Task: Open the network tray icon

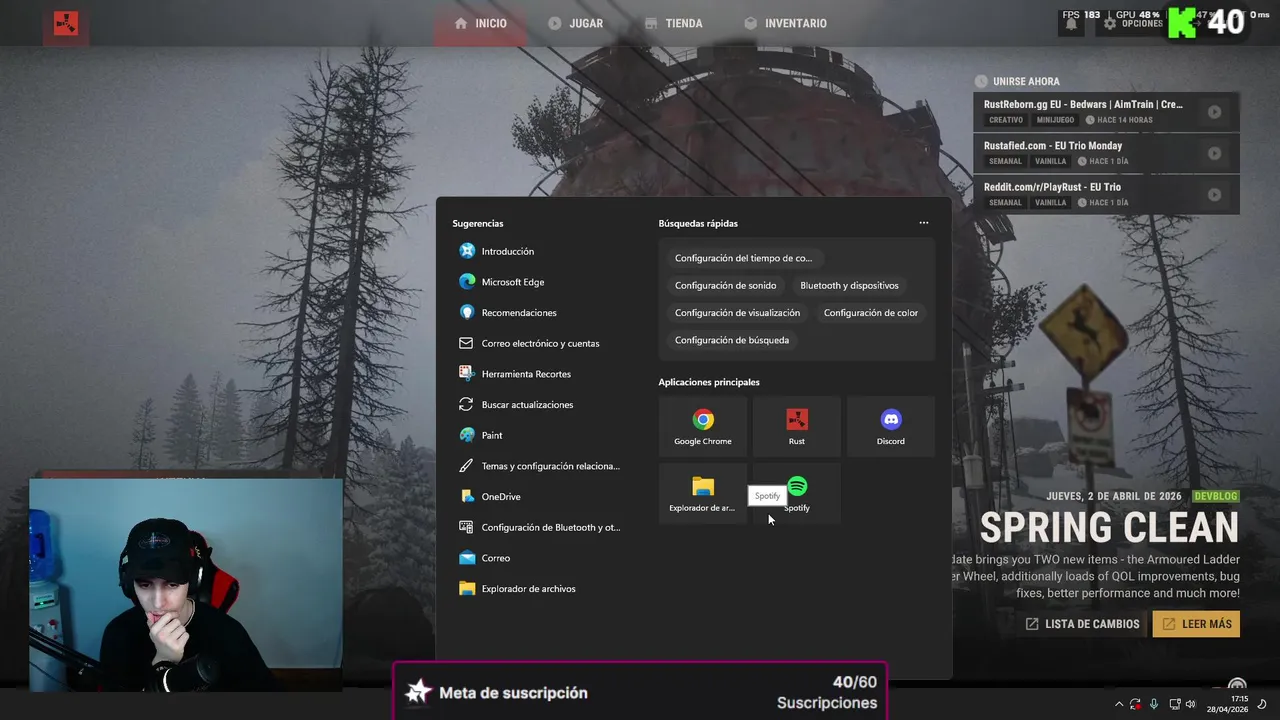Action: pyautogui.click(x=1175, y=704)
